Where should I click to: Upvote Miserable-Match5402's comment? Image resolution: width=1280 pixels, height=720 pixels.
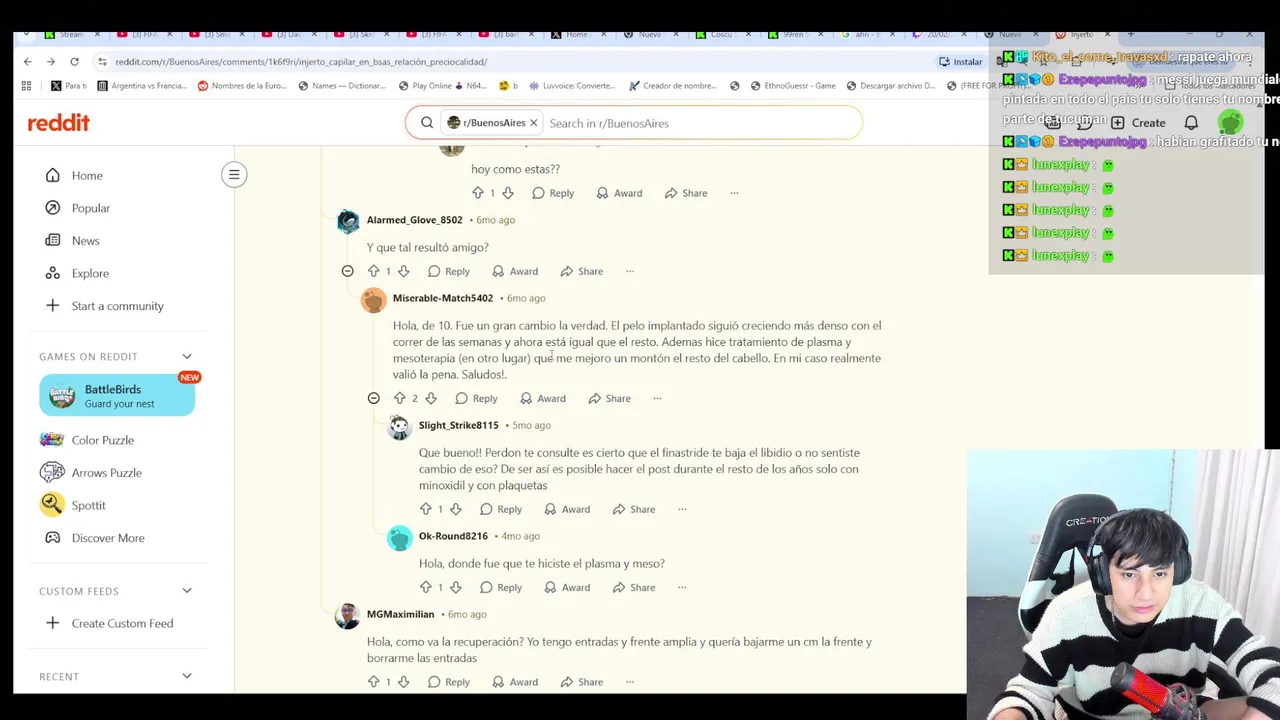(x=399, y=398)
